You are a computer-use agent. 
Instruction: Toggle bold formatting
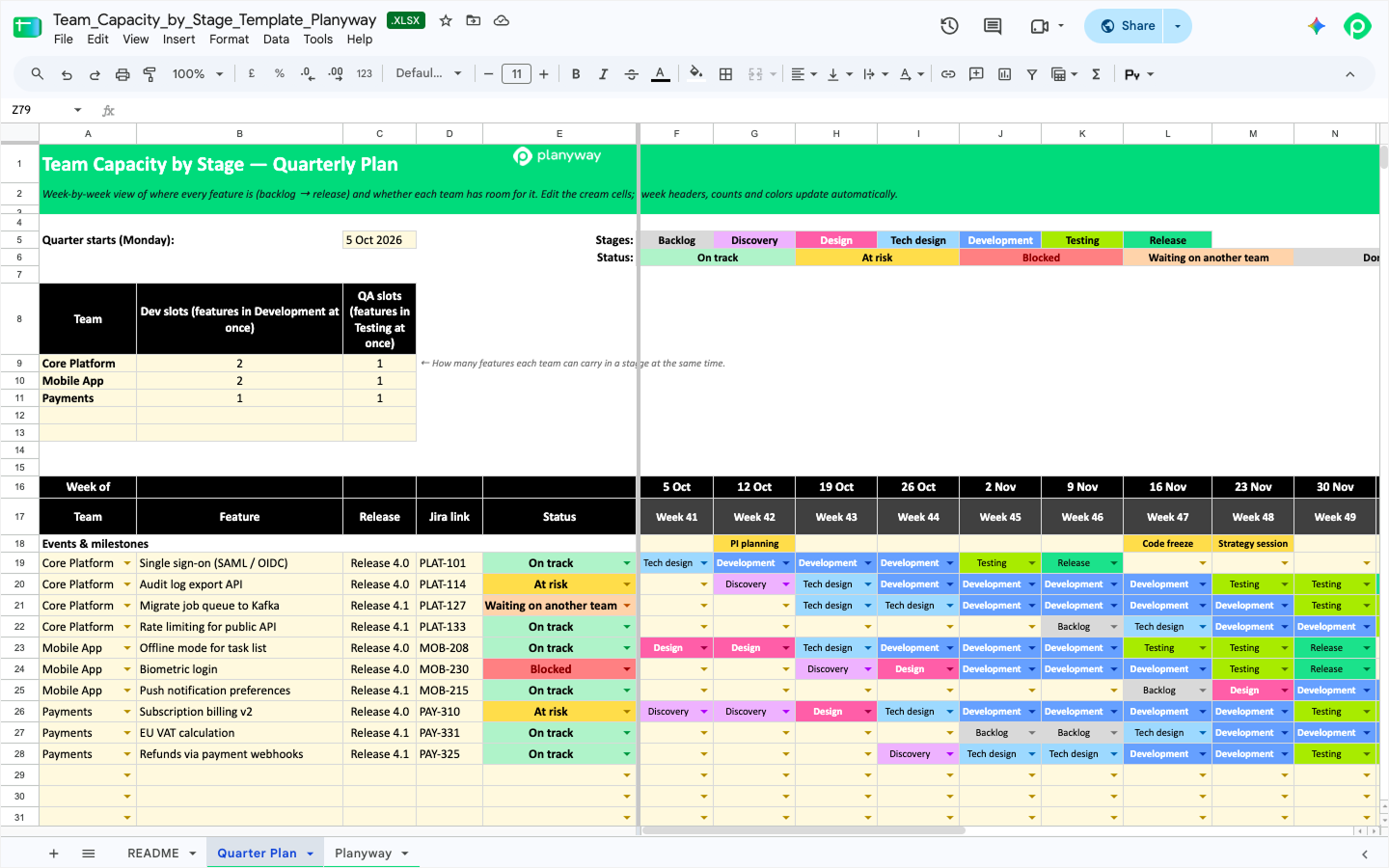point(576,74)
